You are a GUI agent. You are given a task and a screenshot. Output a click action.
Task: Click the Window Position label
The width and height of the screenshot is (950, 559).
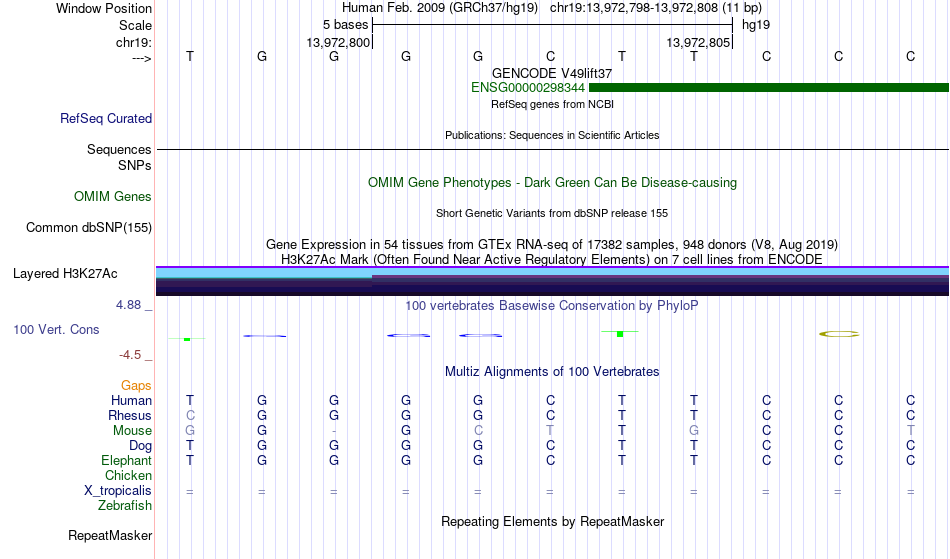(104, 8)
